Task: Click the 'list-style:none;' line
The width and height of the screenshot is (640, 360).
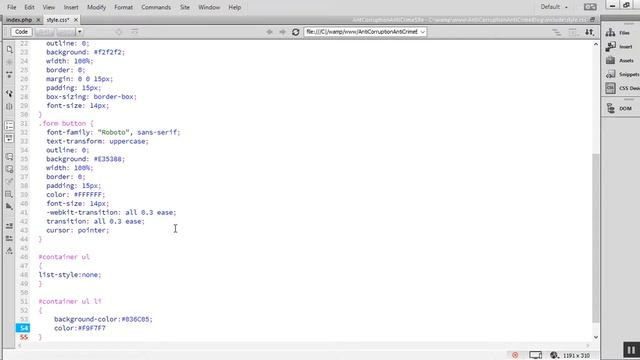Action: pyautogui.click(x=70, y=275)
